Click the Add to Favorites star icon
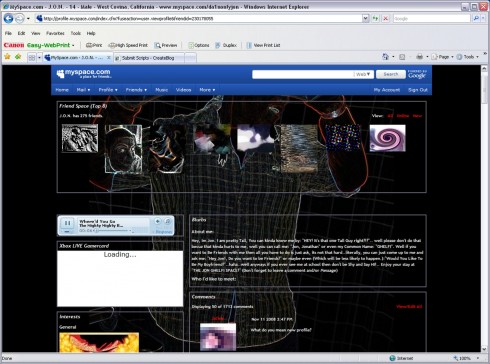 7,57
